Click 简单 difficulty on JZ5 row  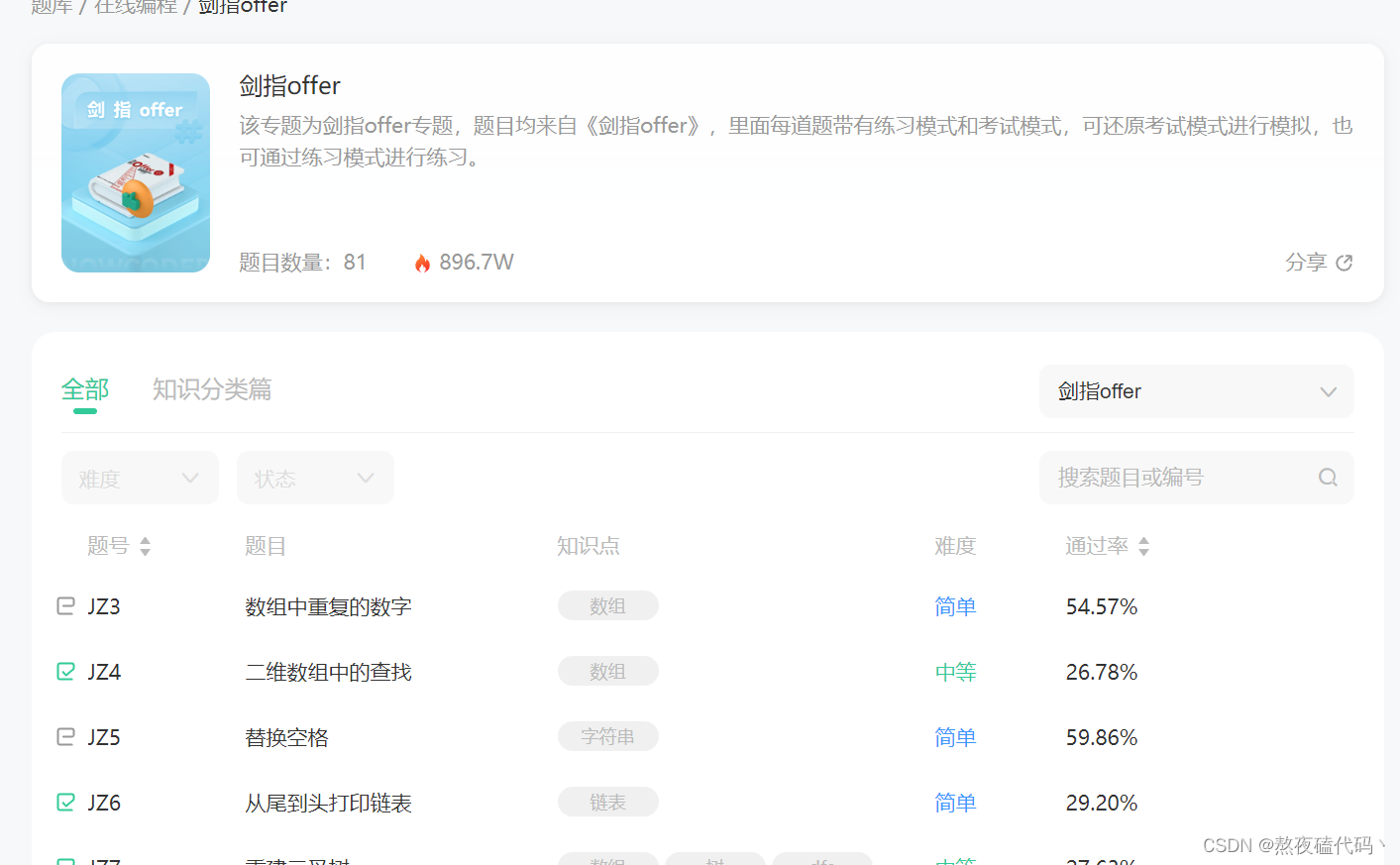[x=956, y=737]
